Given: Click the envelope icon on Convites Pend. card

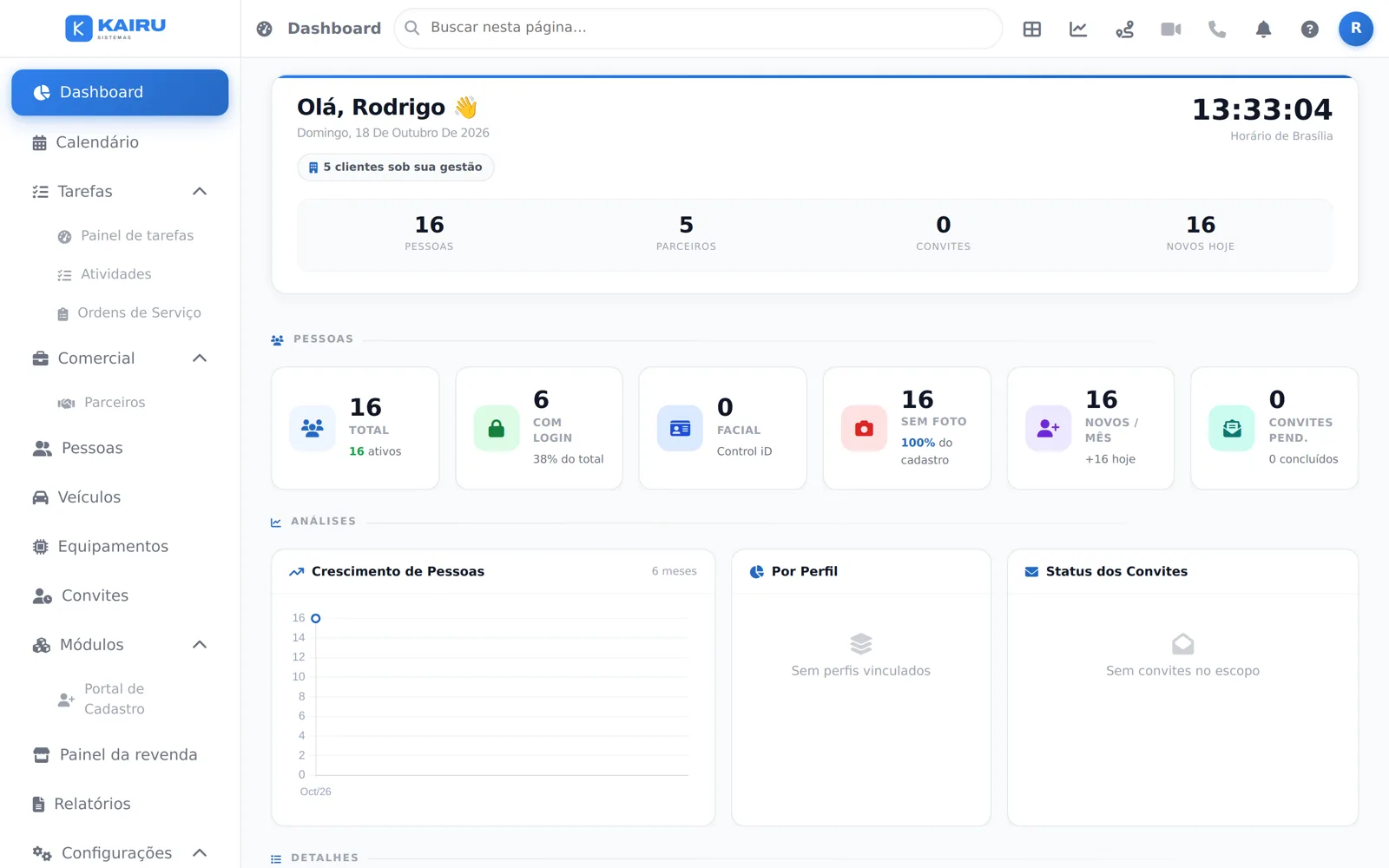Looking at the screenshot, I should point(1232,428).
